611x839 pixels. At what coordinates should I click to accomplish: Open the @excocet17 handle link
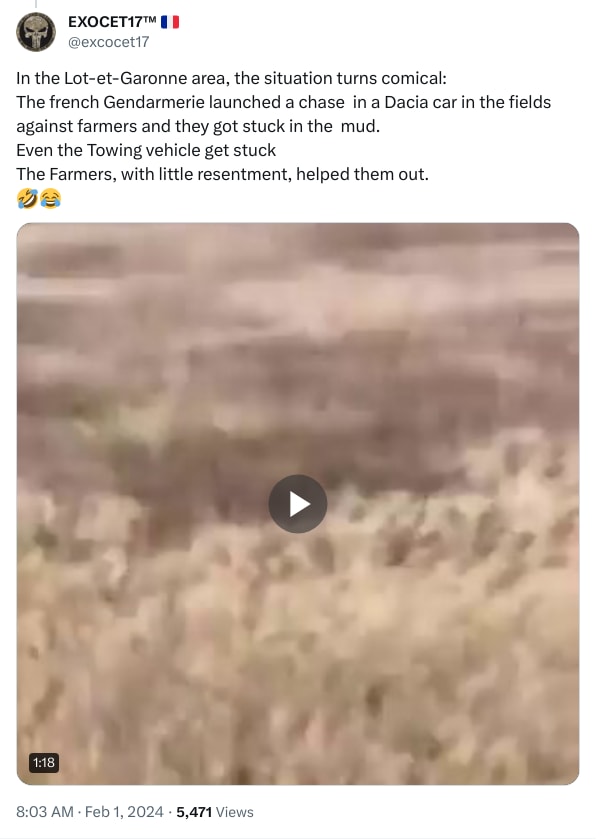109,42
